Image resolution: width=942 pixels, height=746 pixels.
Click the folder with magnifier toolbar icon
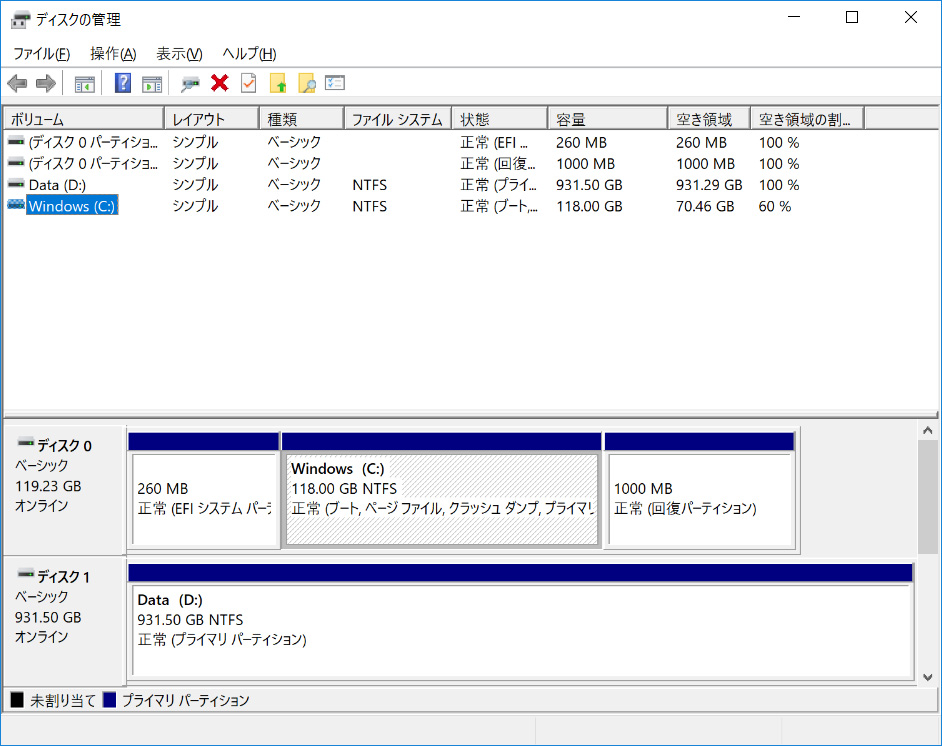[307, 83]
